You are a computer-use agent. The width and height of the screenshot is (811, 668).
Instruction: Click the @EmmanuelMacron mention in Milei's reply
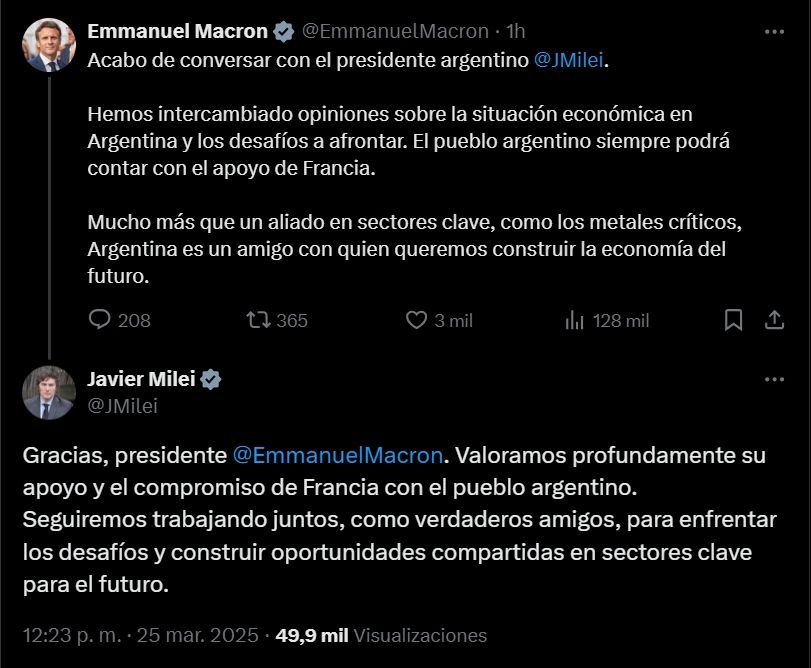point(337,455)
